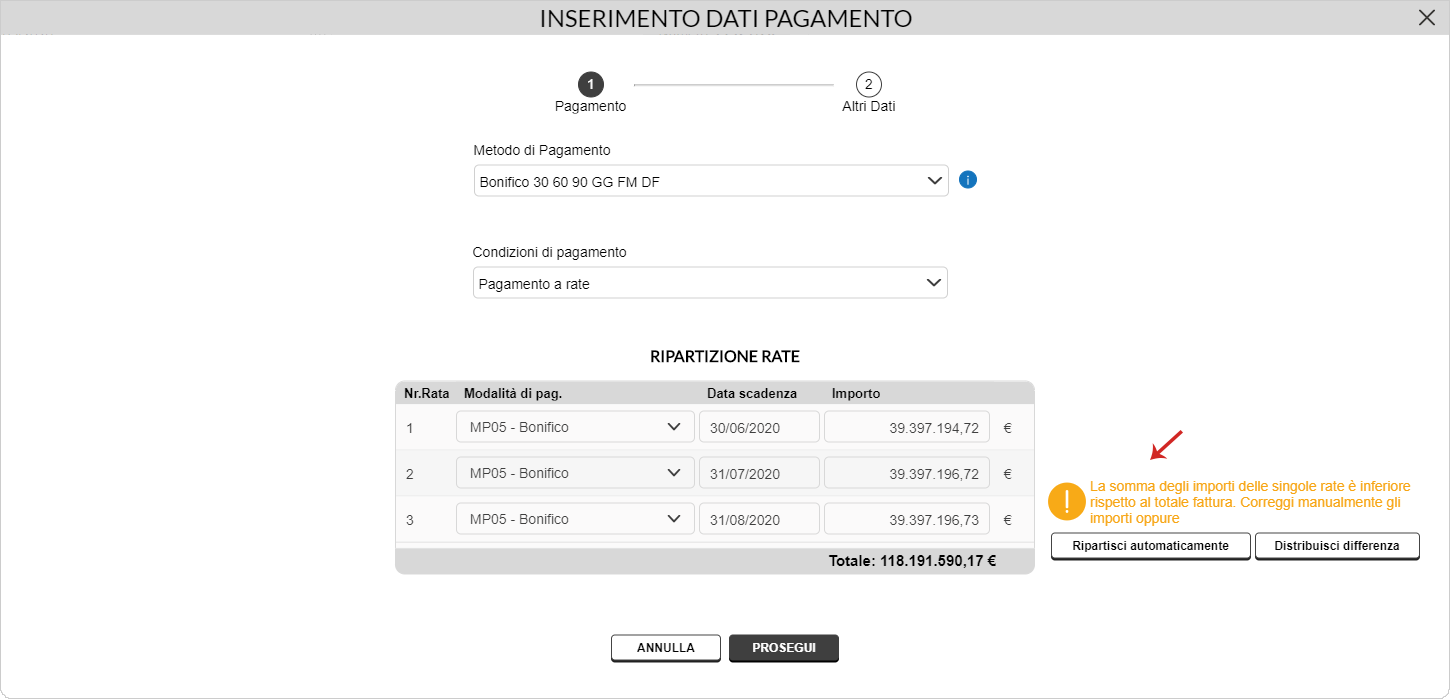Go to step 2 Altri Dati

pyautogui.click(x=868, y=84)
